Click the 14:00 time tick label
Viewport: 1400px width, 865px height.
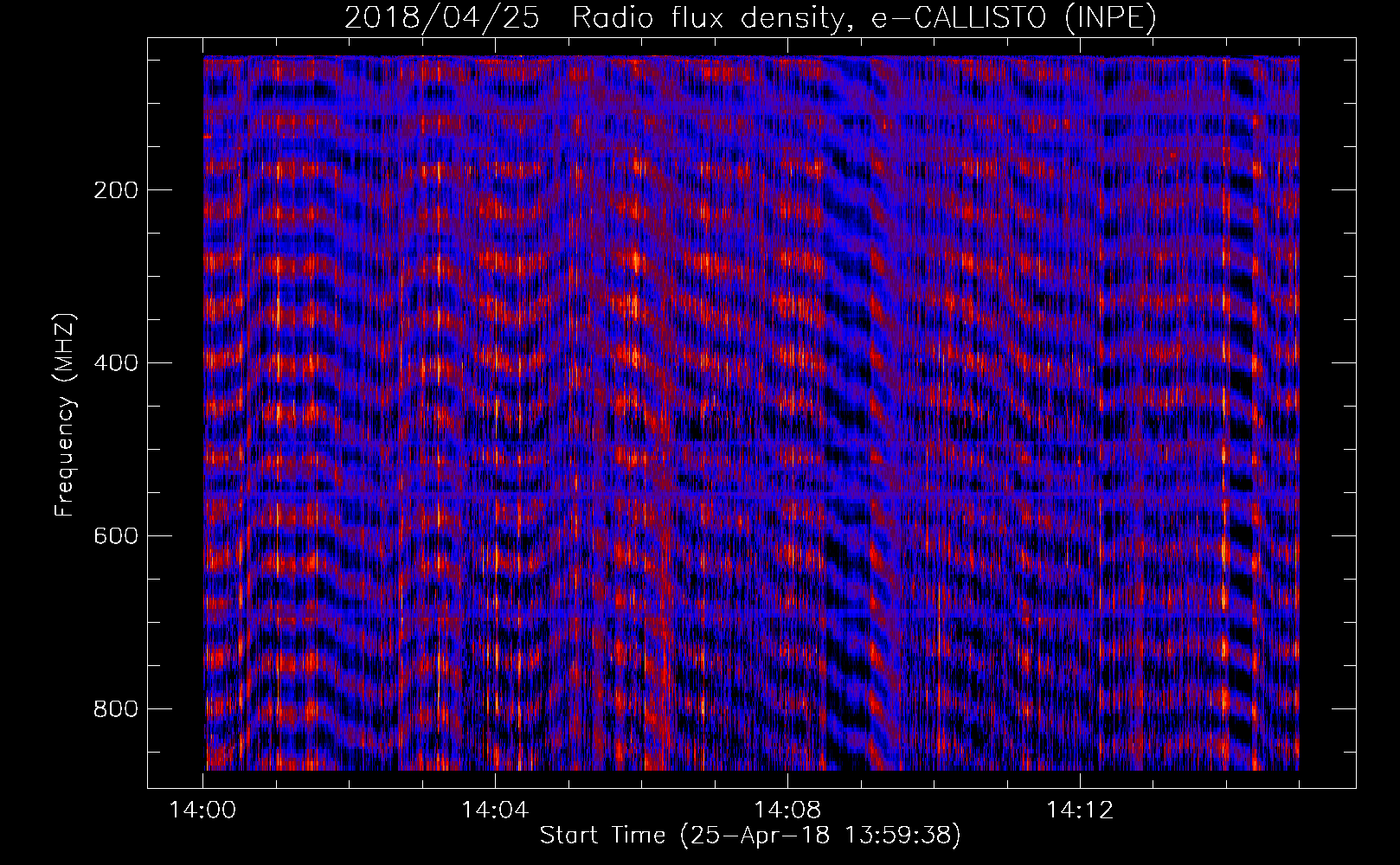tap(203, 811)
